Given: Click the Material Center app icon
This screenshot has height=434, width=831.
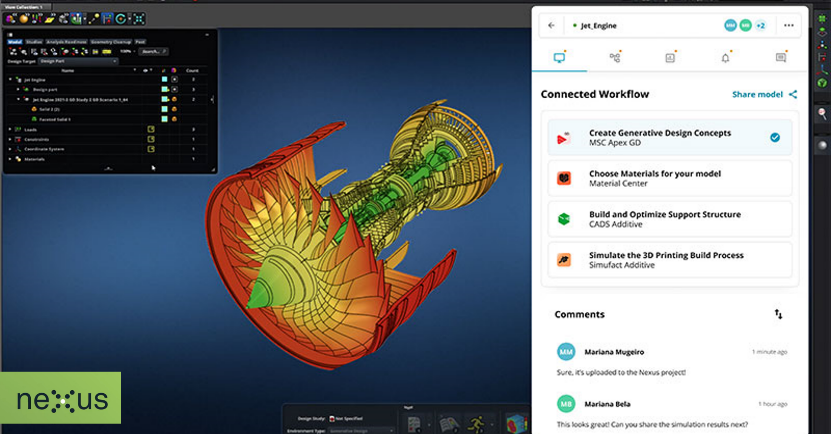Looking at the screenshot, I should pyautogui.click(x=564, y=179).
